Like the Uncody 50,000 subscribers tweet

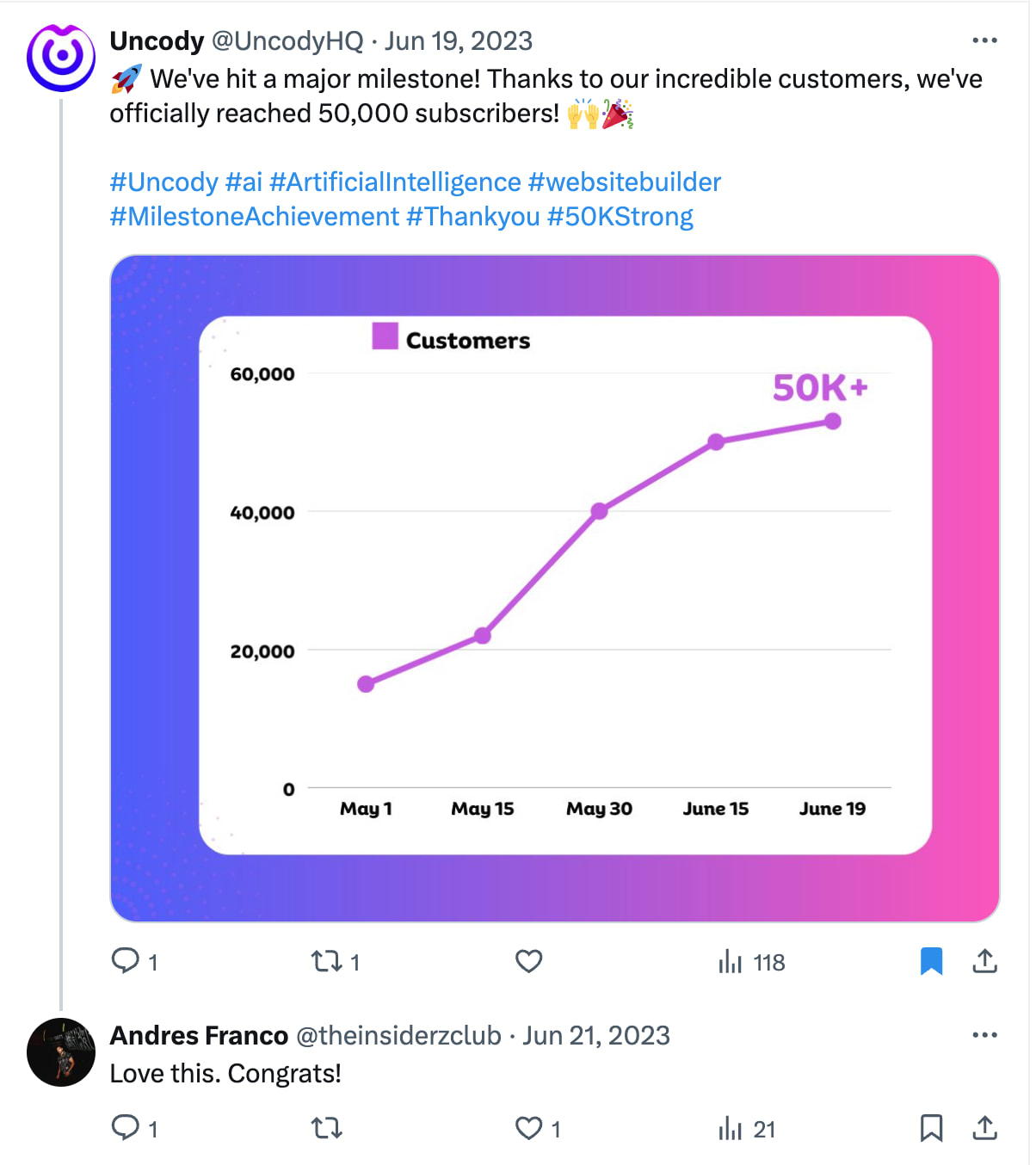(528, 960)
